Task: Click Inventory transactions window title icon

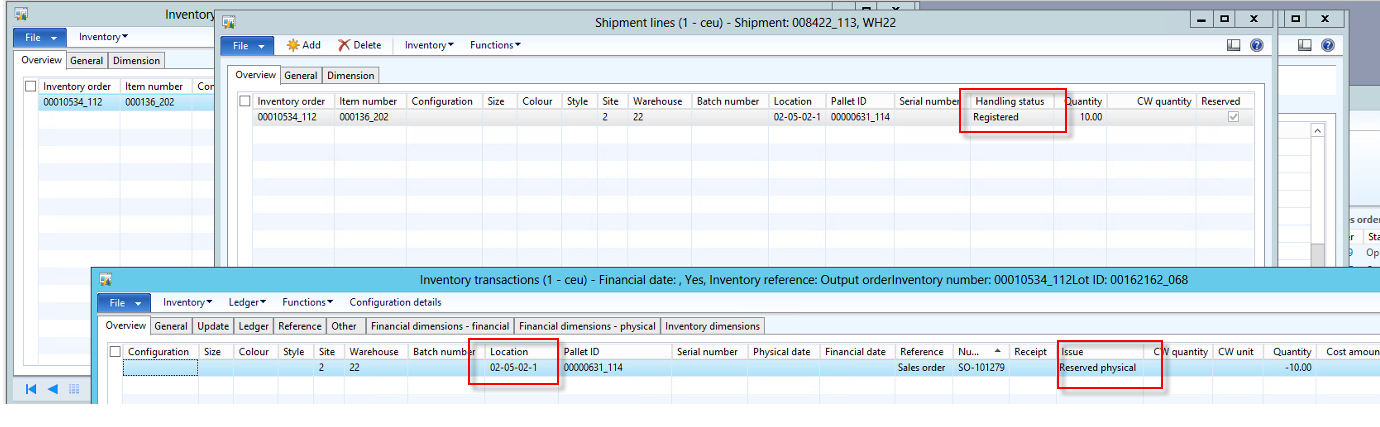Action: [105, 280]
